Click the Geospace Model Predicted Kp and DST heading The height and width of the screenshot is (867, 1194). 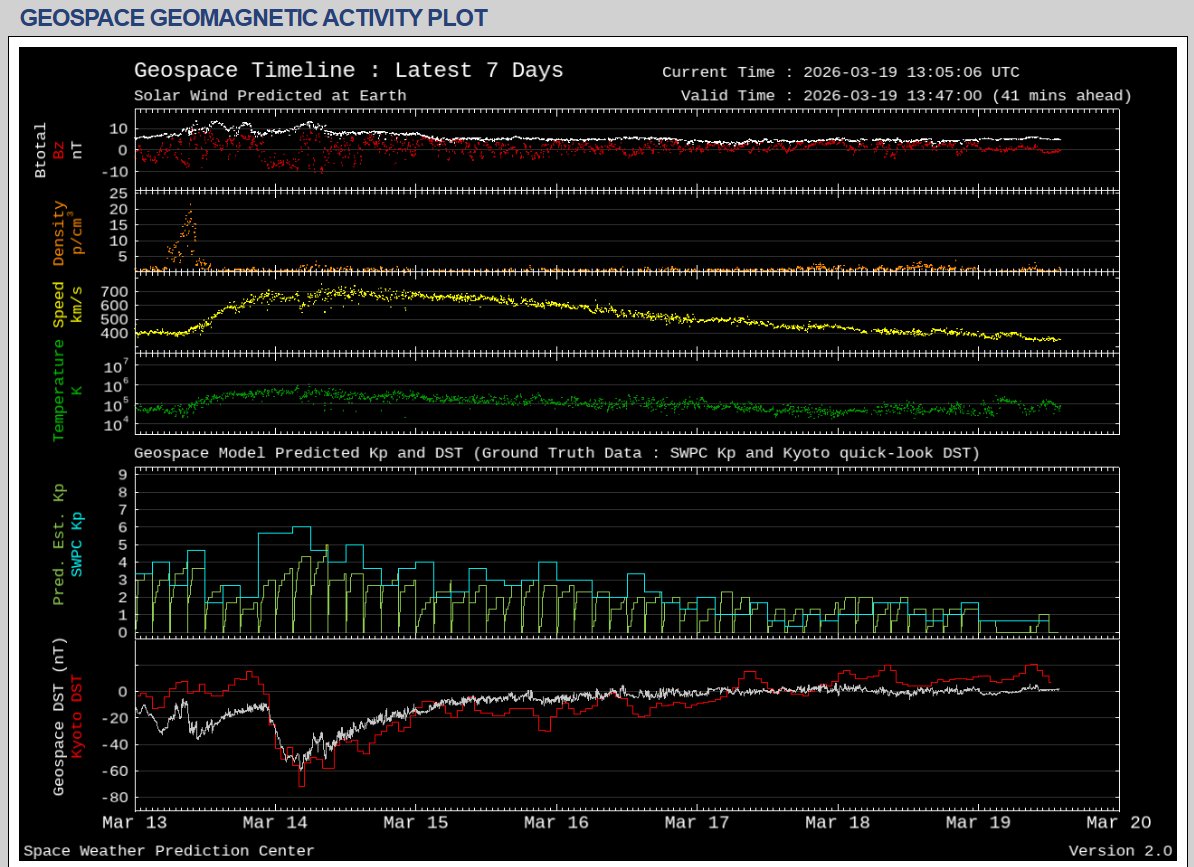click(556, 453)
